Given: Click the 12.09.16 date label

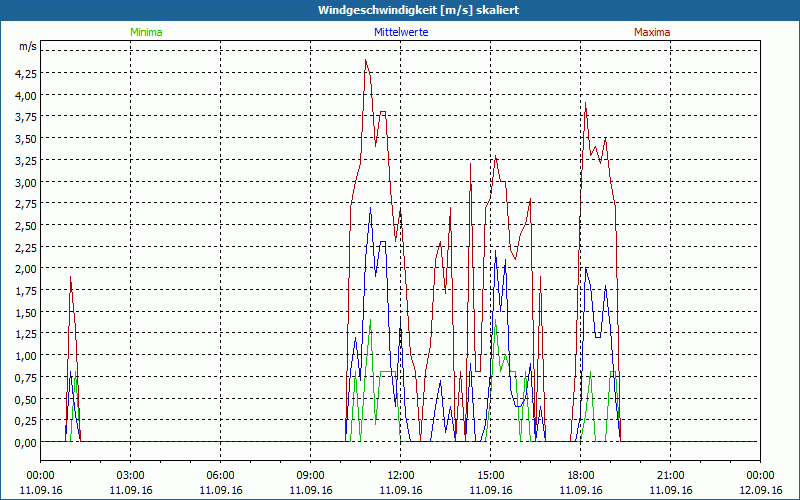Looking at the screenshot, I should click(760, 490).
